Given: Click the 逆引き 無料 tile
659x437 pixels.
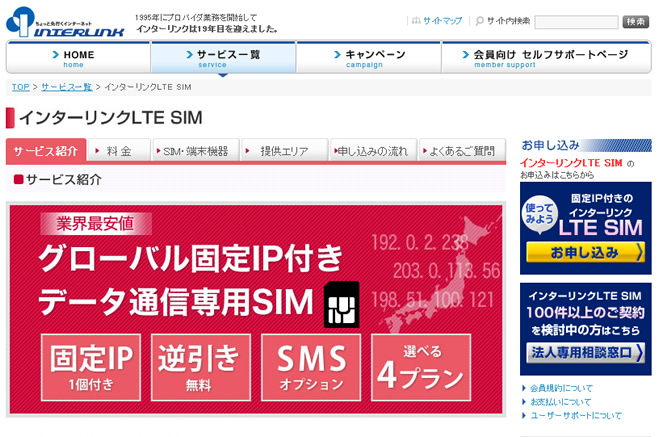Looking at the screenshot, I should (x=201, y=367).
